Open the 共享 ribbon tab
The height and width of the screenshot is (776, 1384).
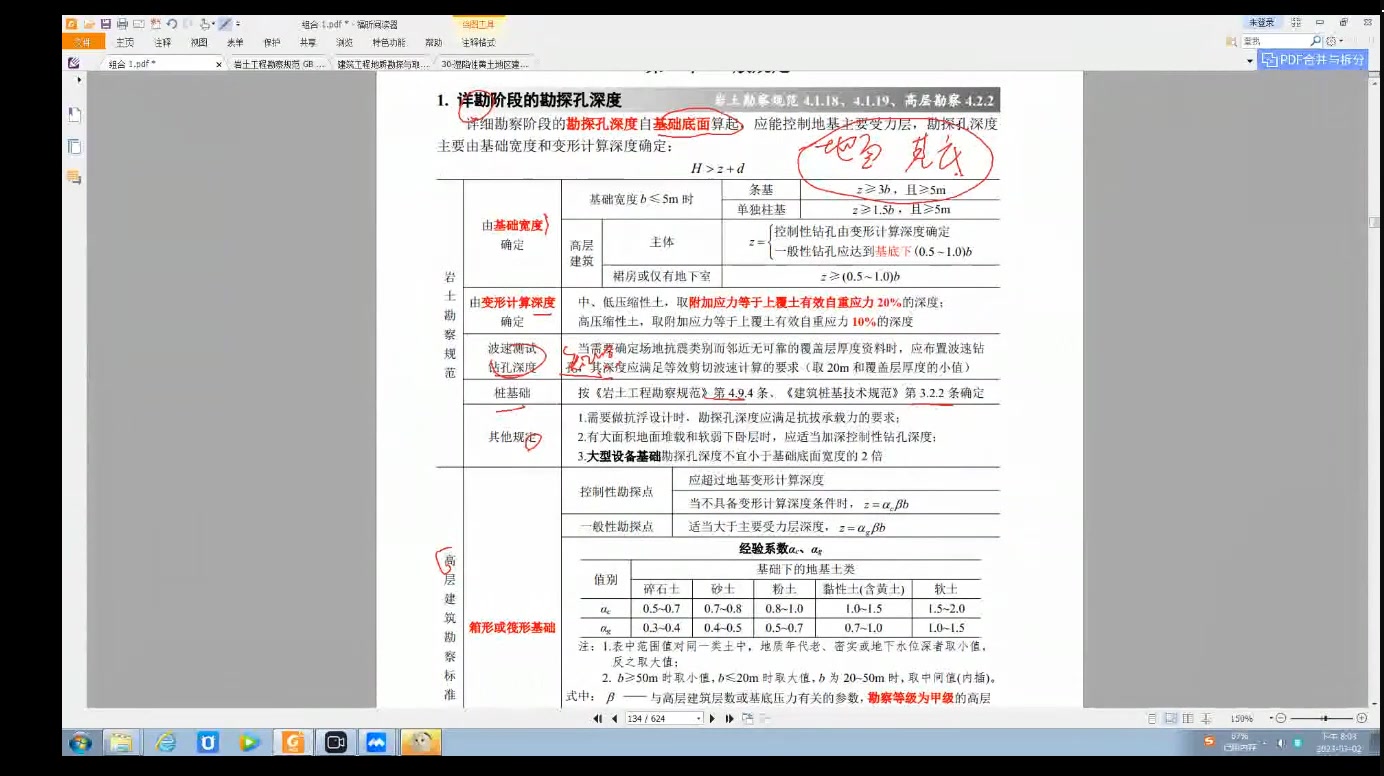click(308, 43)
